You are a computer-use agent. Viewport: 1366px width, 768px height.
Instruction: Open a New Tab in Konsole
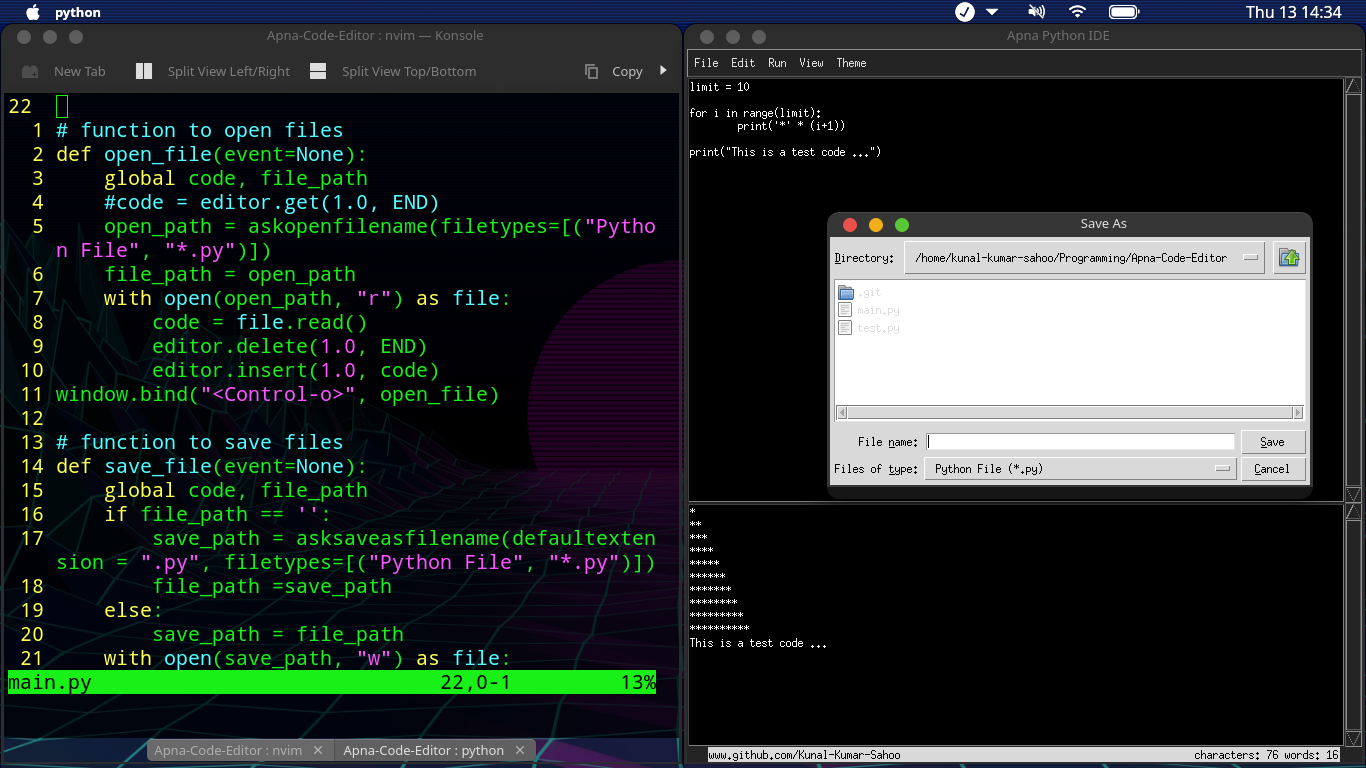click(x=64, y=71)
